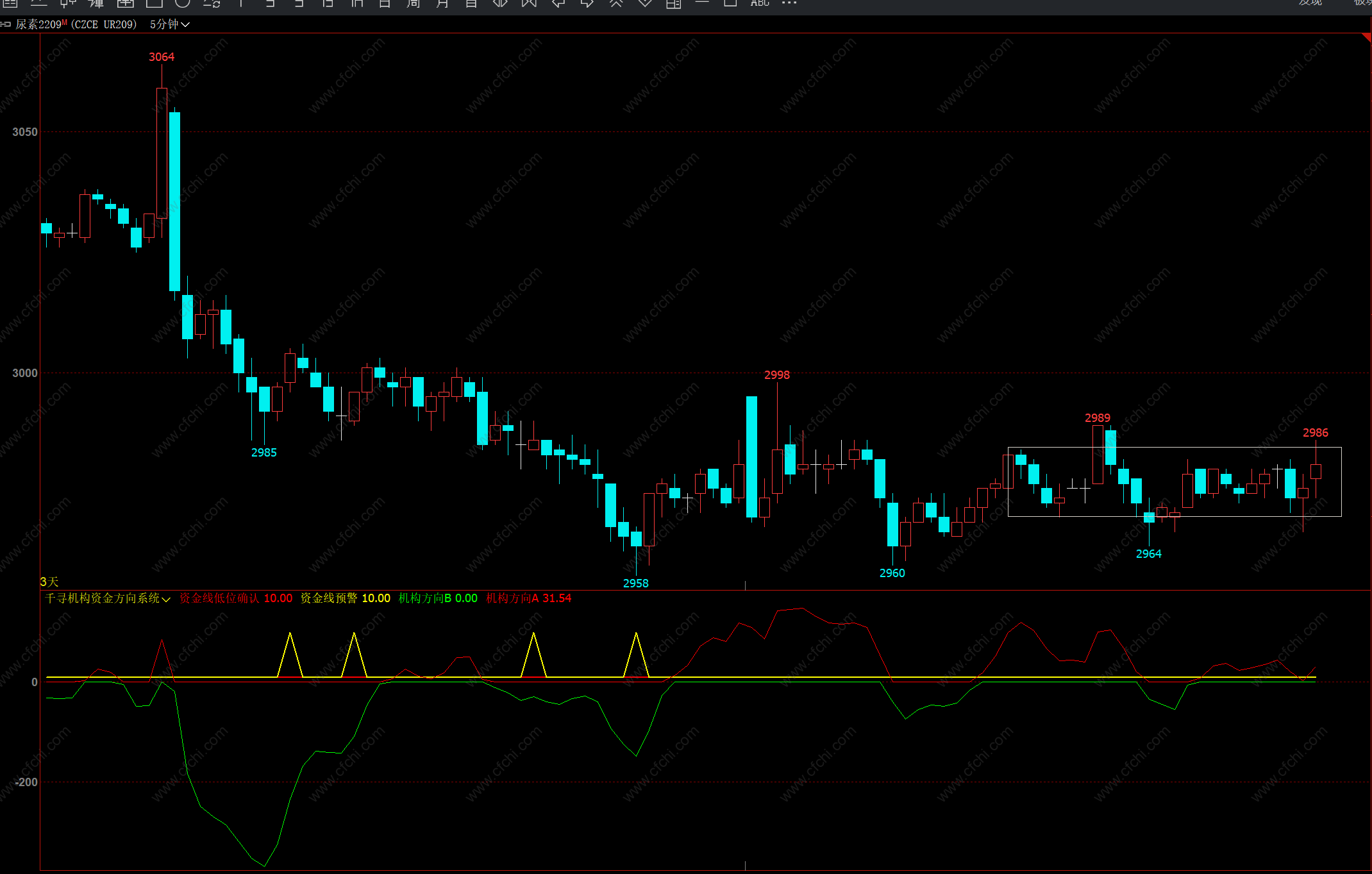
Task: Toggle the 资金线预警 indicator line label
Action: click(x=328, y=598)
